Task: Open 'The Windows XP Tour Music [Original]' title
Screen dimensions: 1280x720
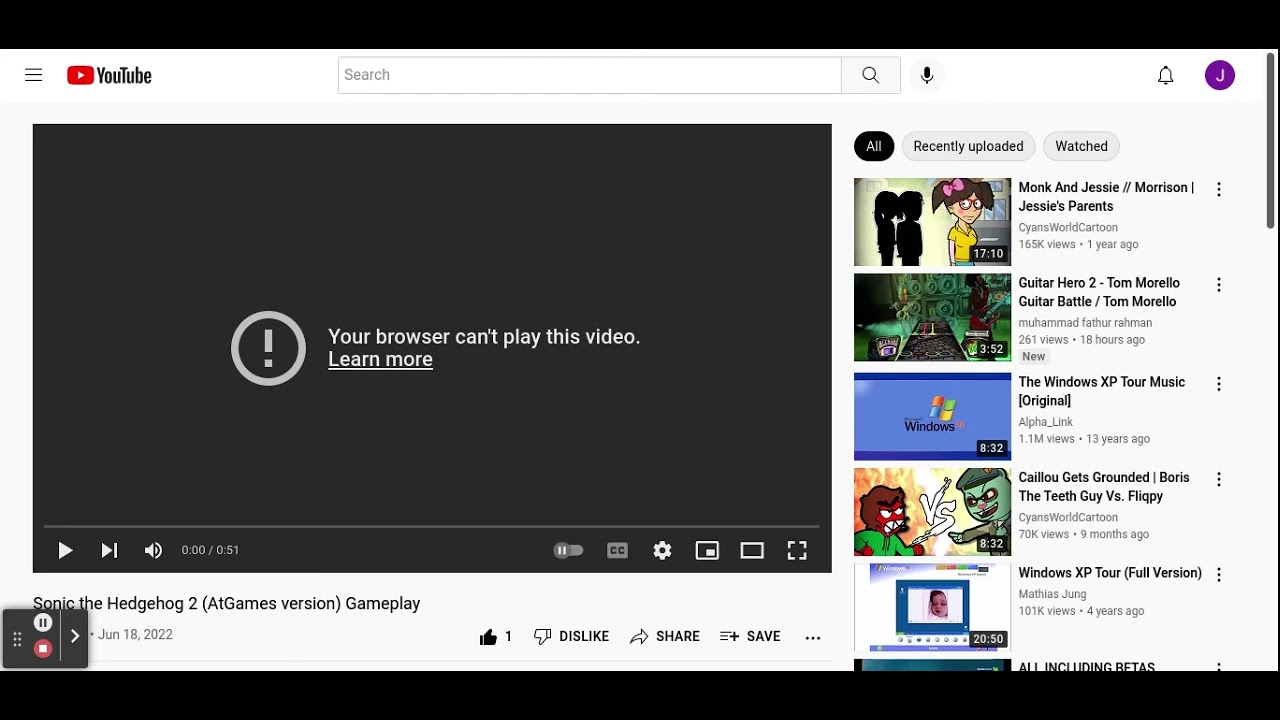Action: pos(1101,391)
